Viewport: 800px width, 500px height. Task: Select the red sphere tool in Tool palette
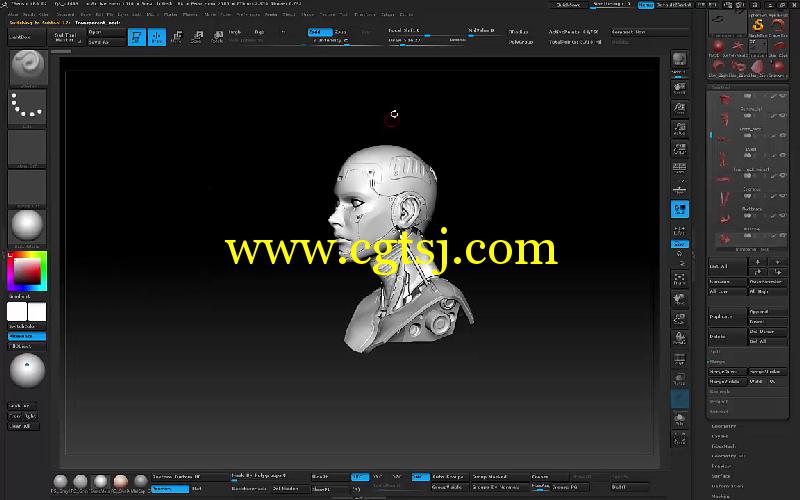click(x=718, y=47)
